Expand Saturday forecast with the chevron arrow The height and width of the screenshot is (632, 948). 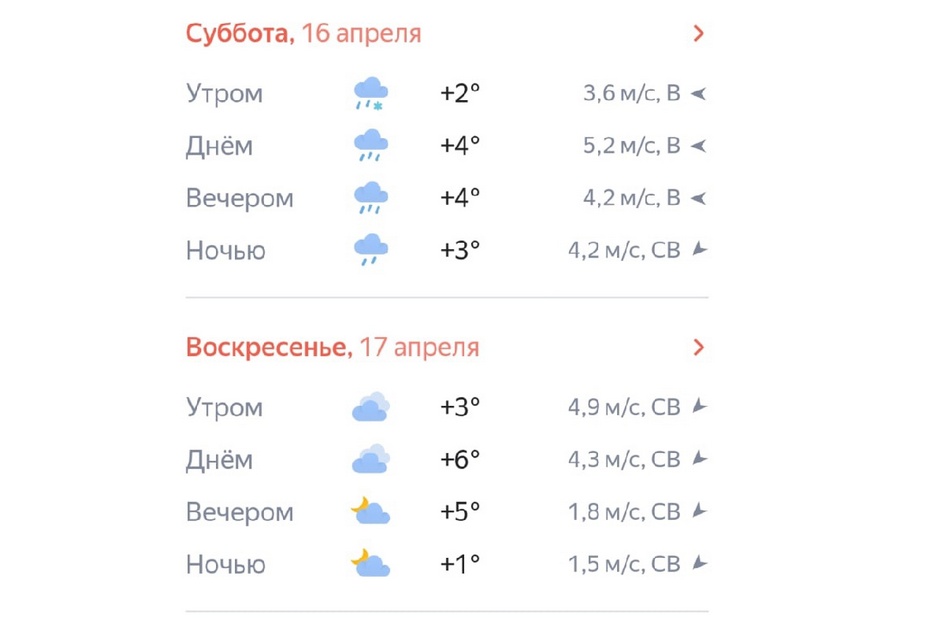point(698,34)
